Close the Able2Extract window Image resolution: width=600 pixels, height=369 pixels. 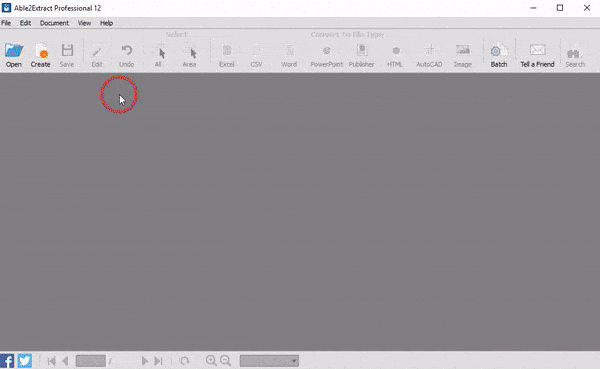pos(587,8)
